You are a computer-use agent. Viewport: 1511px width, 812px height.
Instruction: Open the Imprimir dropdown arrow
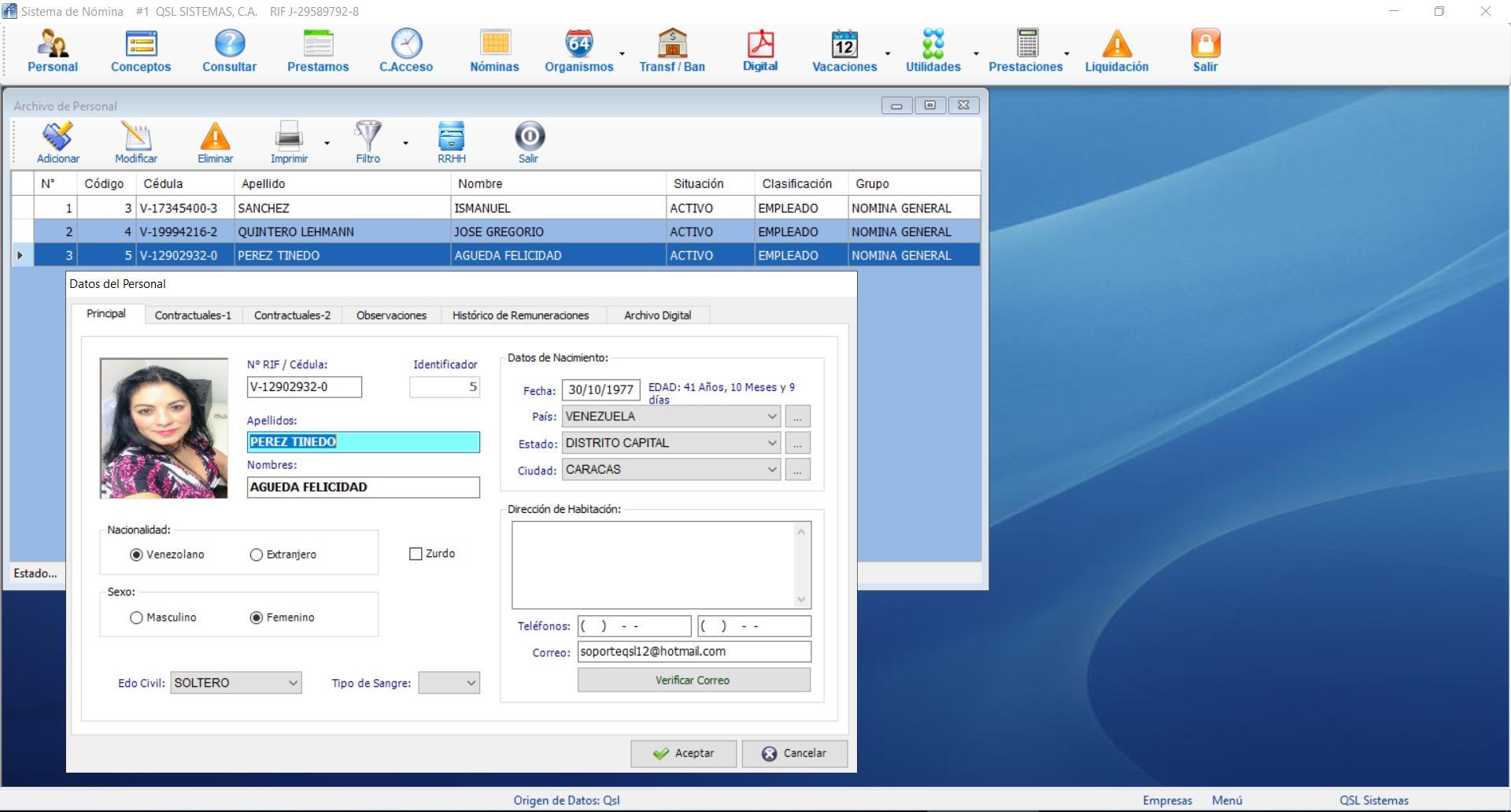coord(327,143)
